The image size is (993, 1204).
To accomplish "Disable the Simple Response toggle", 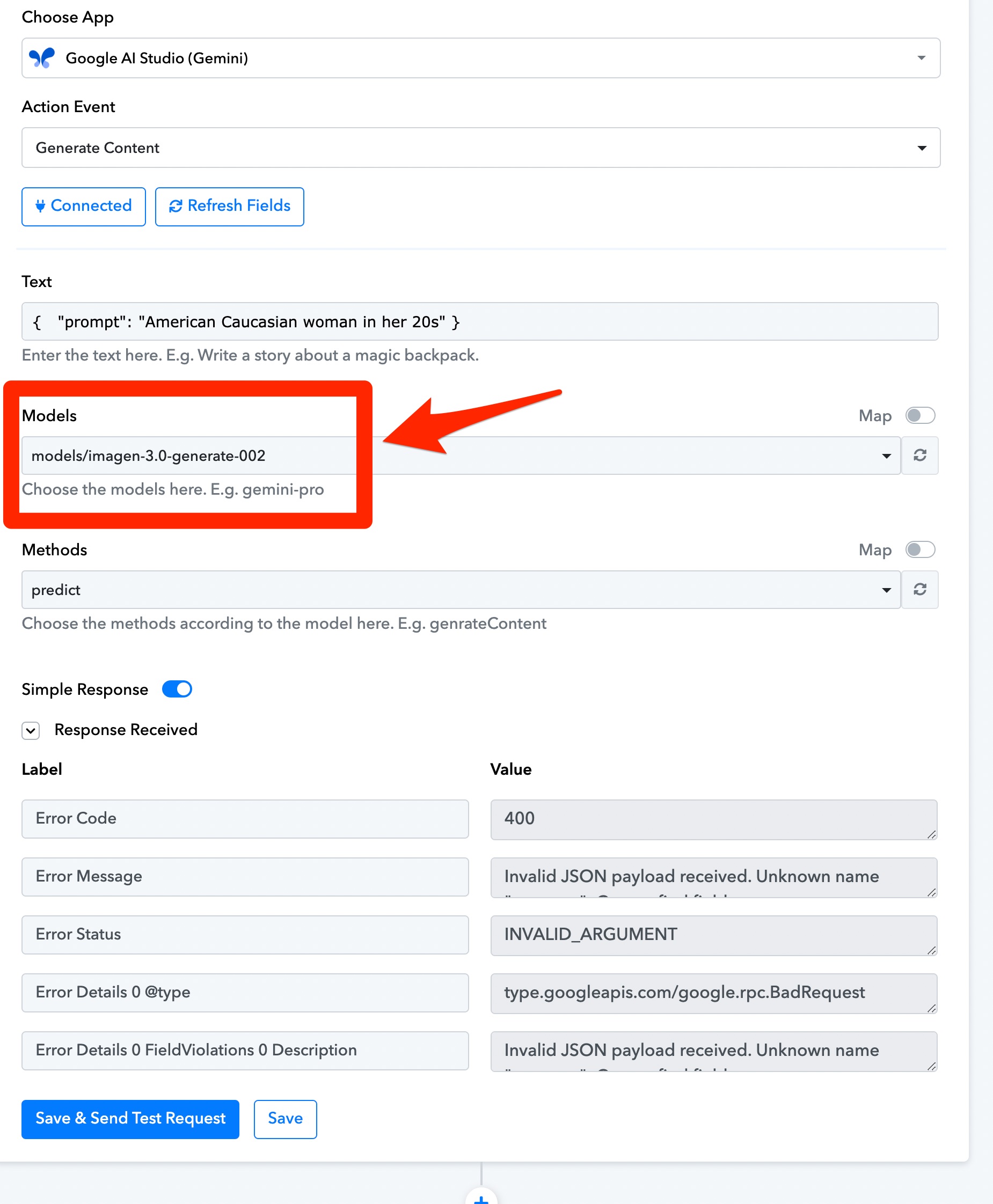I will [177, 689].
